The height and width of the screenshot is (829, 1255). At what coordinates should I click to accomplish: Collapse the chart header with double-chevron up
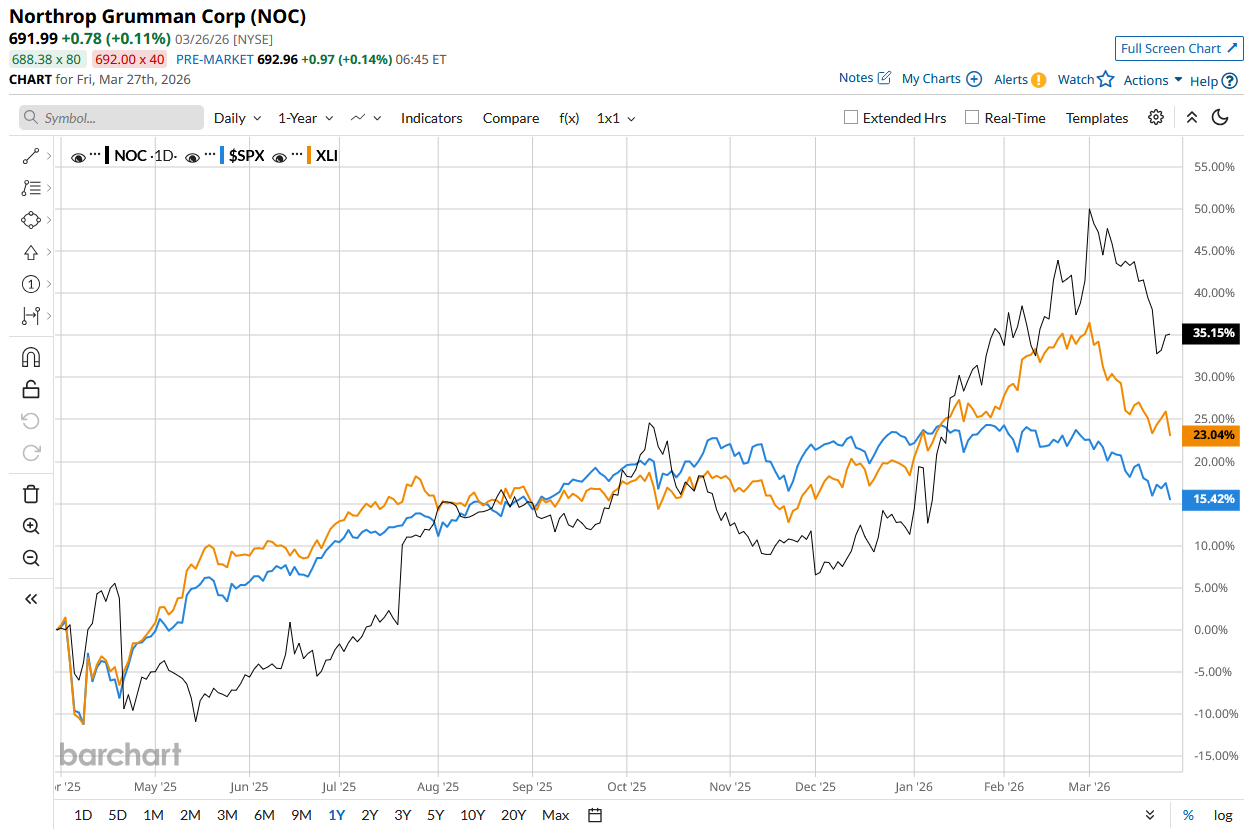(1191, 117)
